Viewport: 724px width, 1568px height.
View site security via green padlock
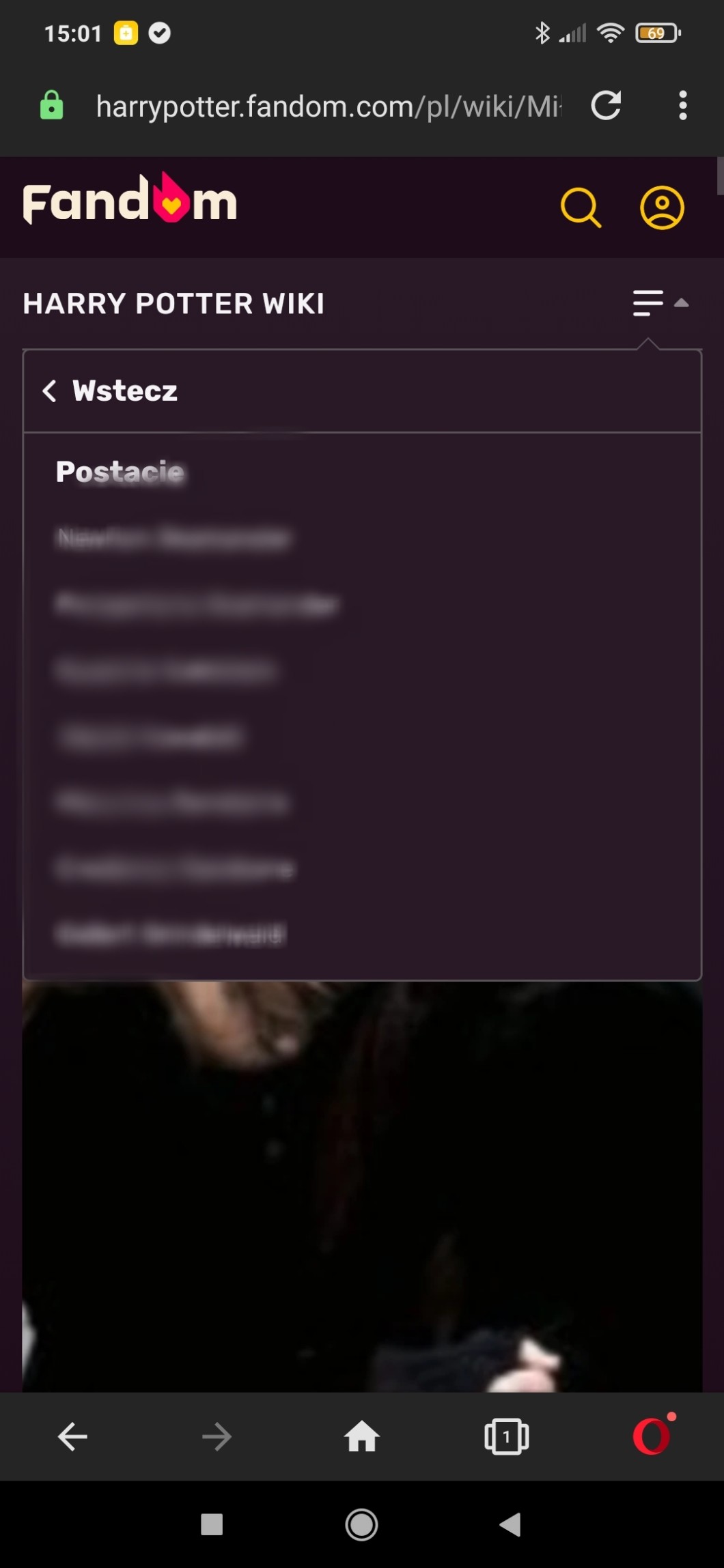coord(52,105)
